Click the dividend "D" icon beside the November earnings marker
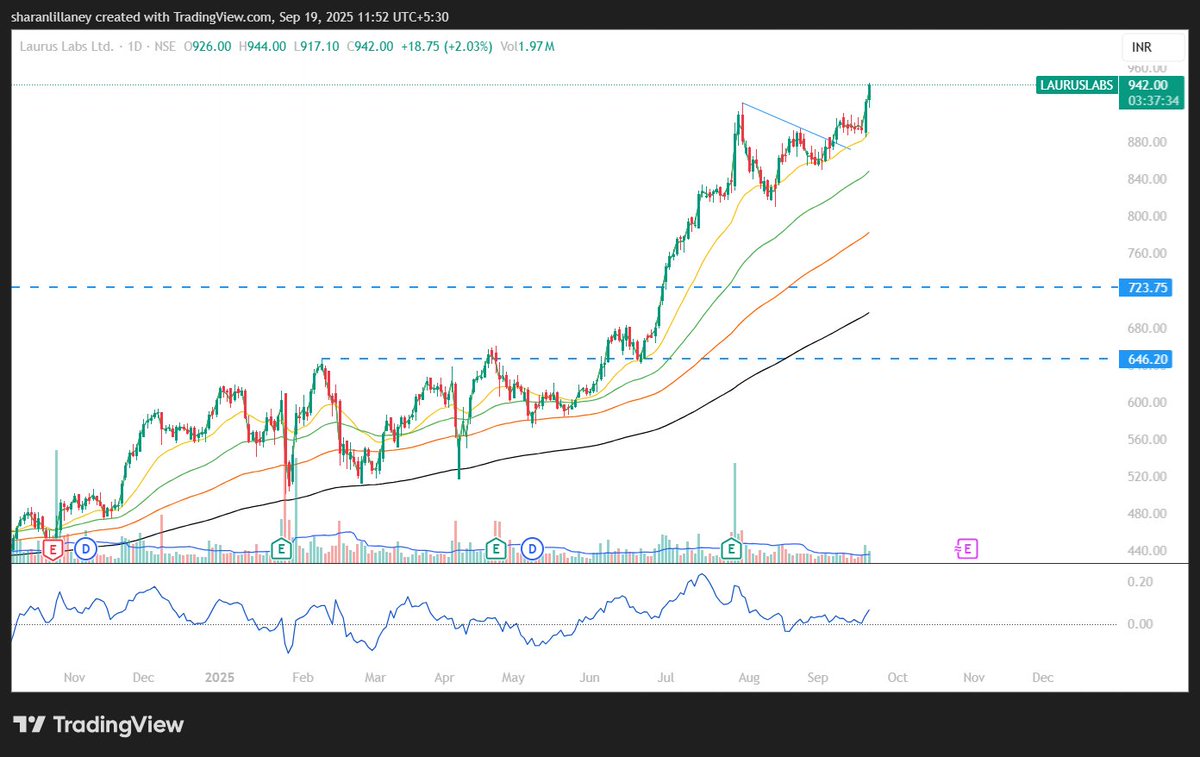This screenshot has height=757, width=1200. [87, 549]
